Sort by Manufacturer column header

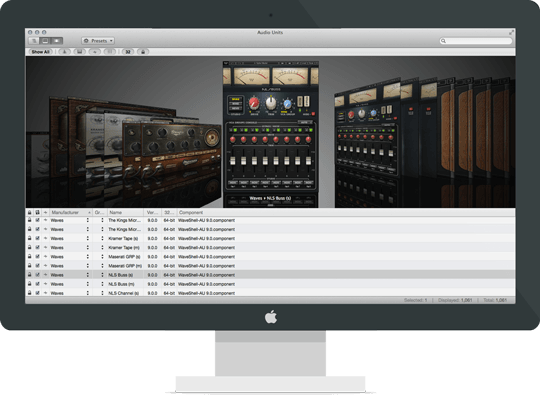pyautogui.click(x=71, y=212)
